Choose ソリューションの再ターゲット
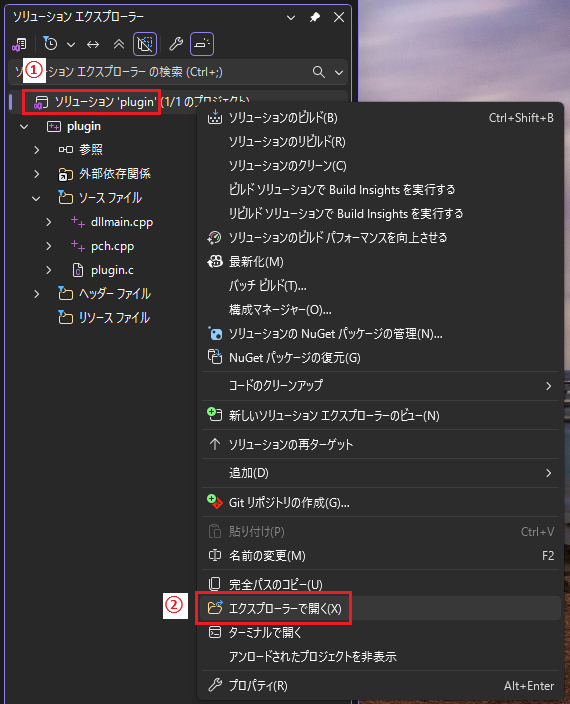Screen dimensions: 570x704 point(380,444)
